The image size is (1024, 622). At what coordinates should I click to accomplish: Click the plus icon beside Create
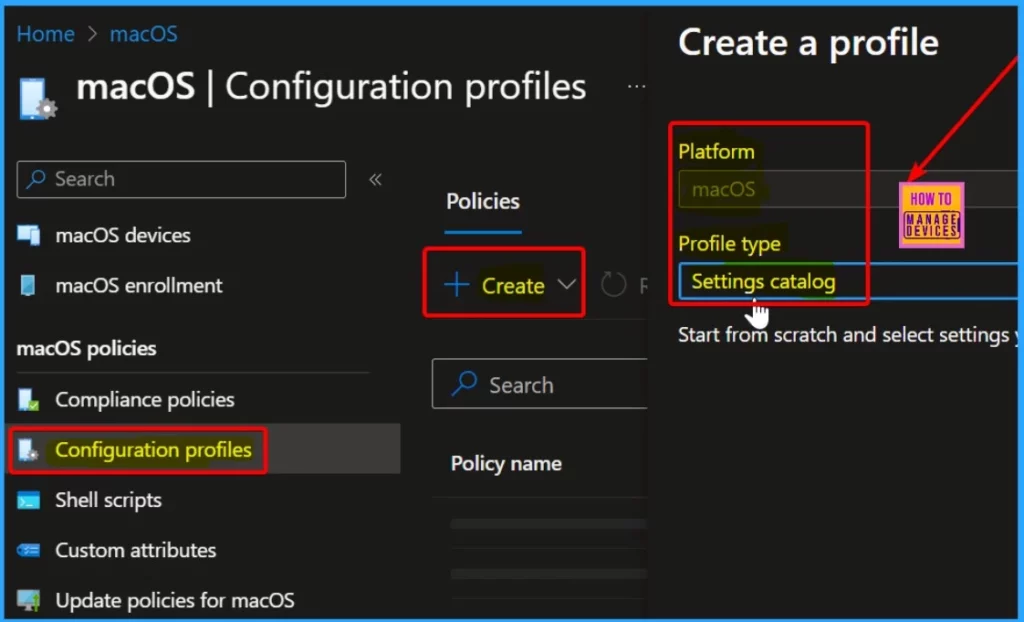pyautogui.click(x=456, y=285)
